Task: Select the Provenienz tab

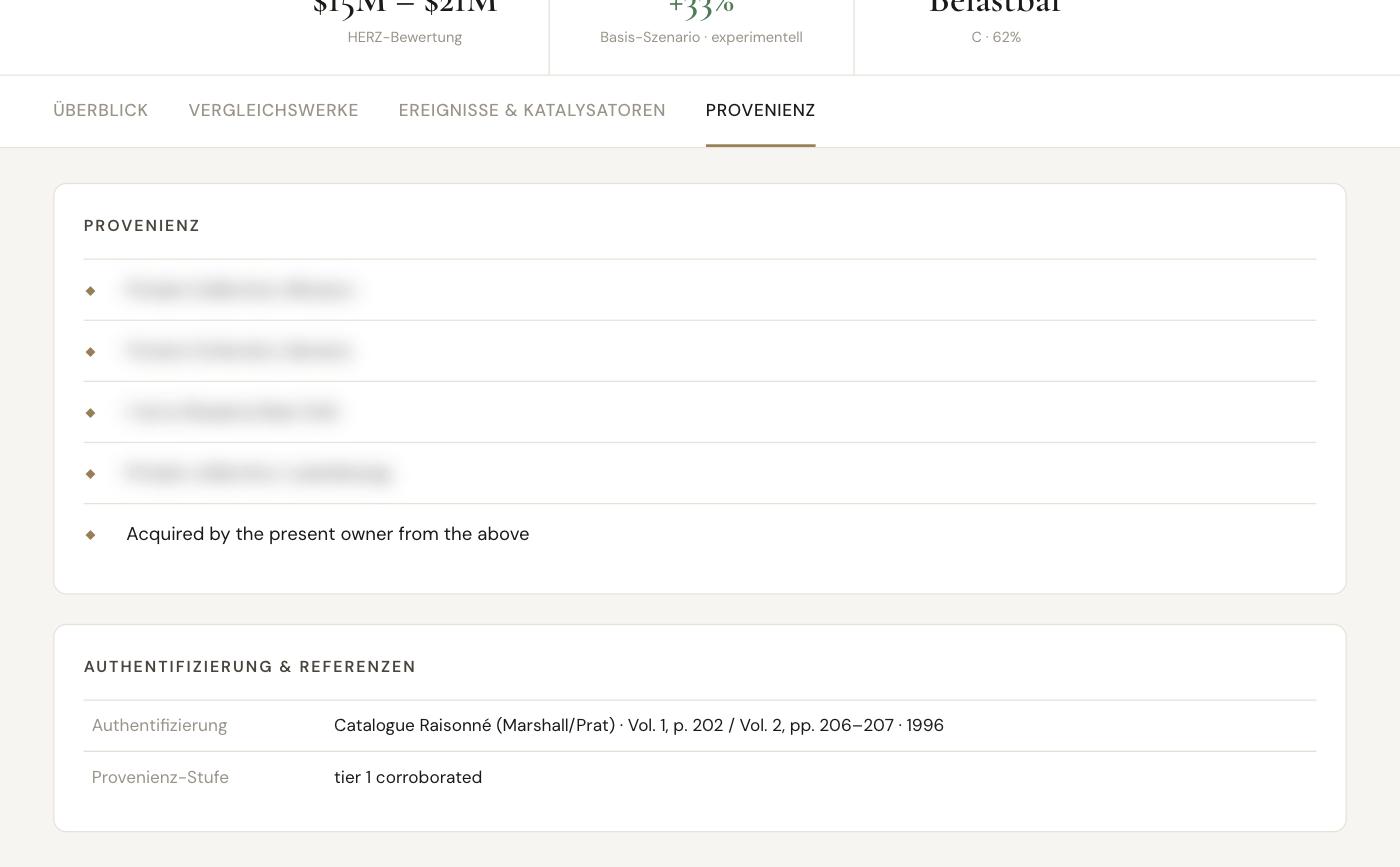Action: (x=760, y=110)
